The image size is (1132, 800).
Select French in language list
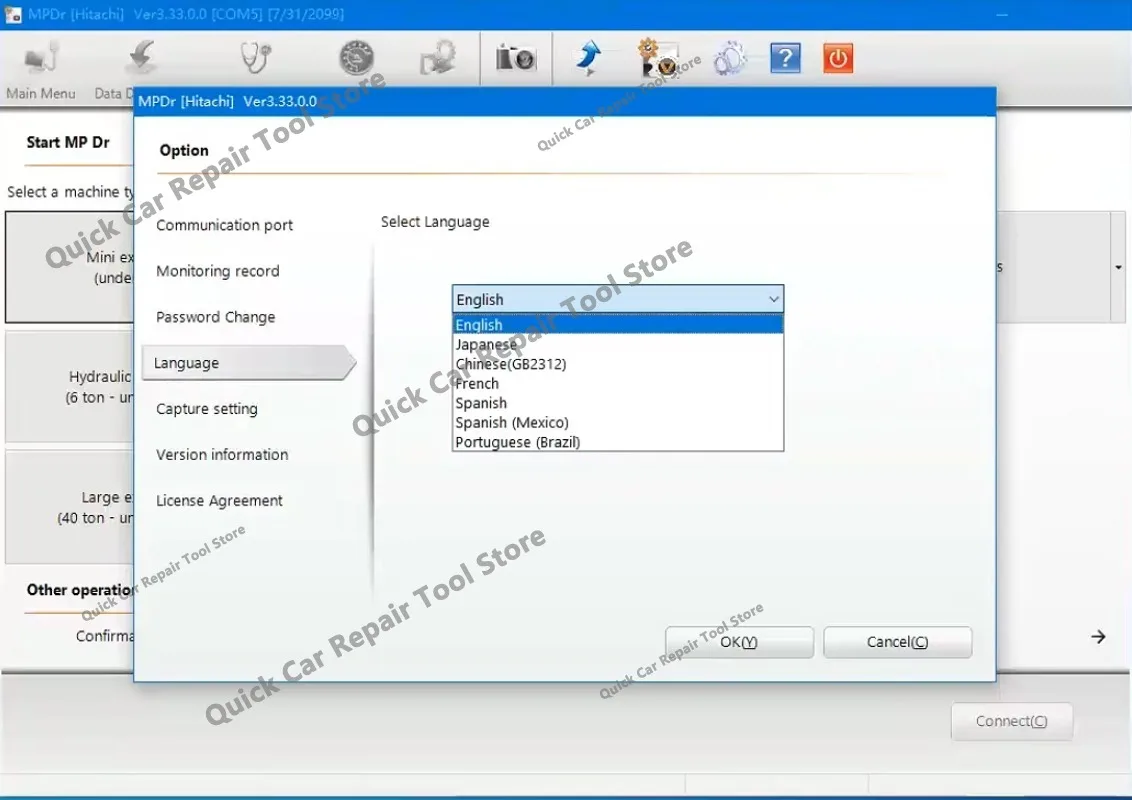point(618,383)
